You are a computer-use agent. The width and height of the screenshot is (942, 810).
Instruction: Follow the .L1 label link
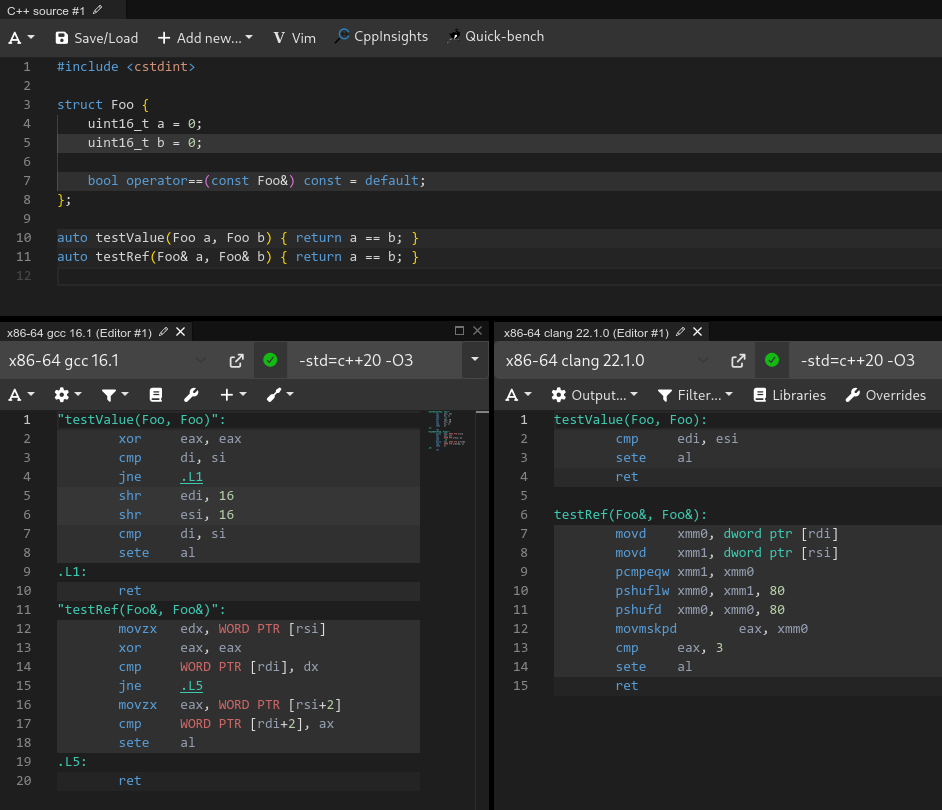(192, 477)
